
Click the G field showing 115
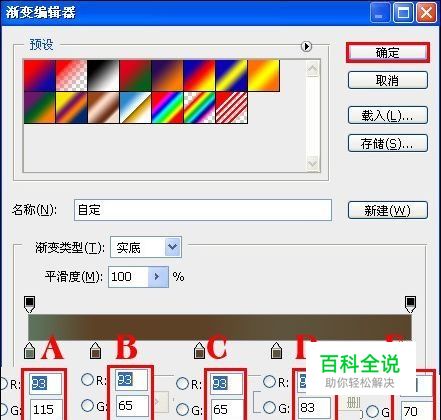tap(46, 409)
